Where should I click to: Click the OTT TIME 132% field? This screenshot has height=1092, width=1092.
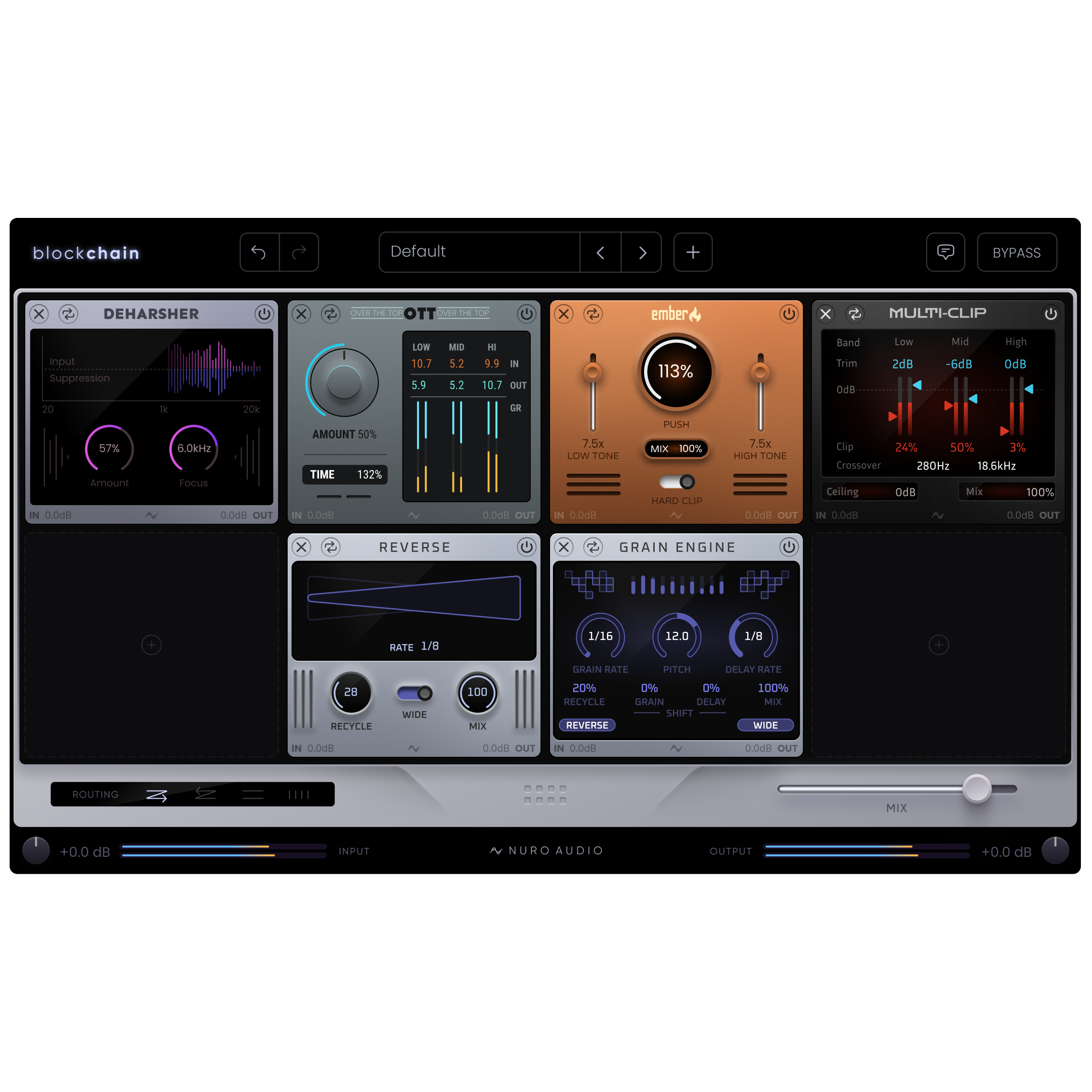coord(345,475)
